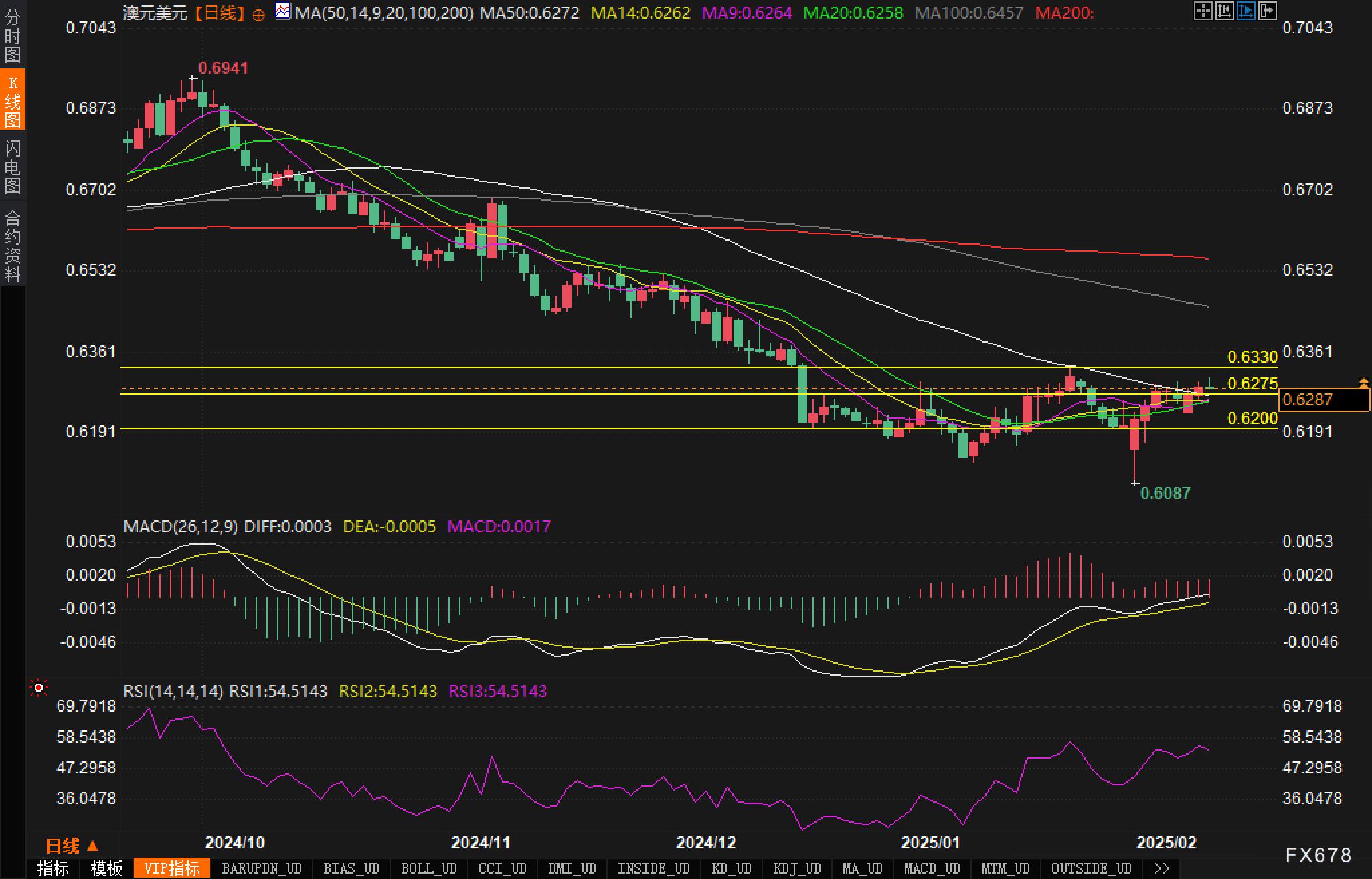1372x879 pixels.
Task: Click the red sun icon beside RSI panel
Action: (x=39, y=688)
